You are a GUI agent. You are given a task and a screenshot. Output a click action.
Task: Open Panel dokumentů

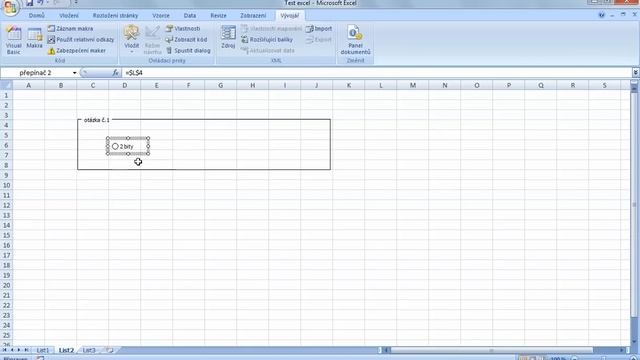355,40
